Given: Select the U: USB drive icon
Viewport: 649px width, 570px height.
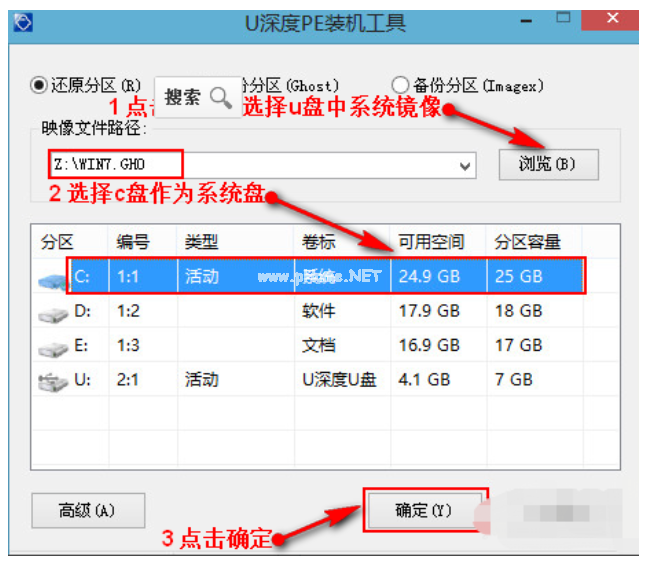Looking at the screenshot, I should click(x=50, y=381).
